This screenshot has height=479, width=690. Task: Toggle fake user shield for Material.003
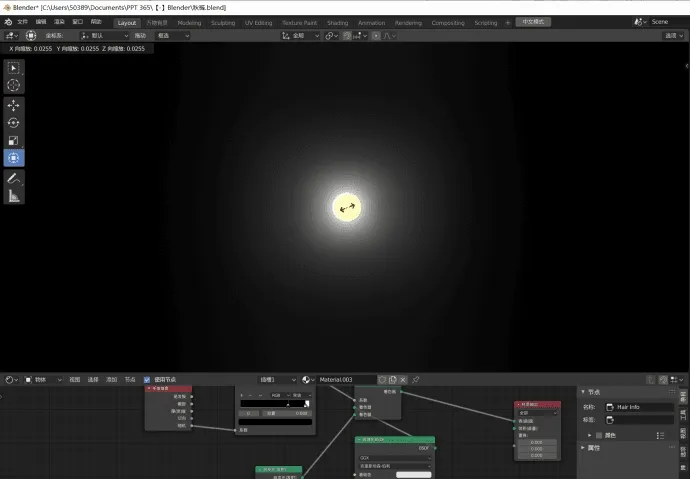pyautogui.click(x=382, y=380)
